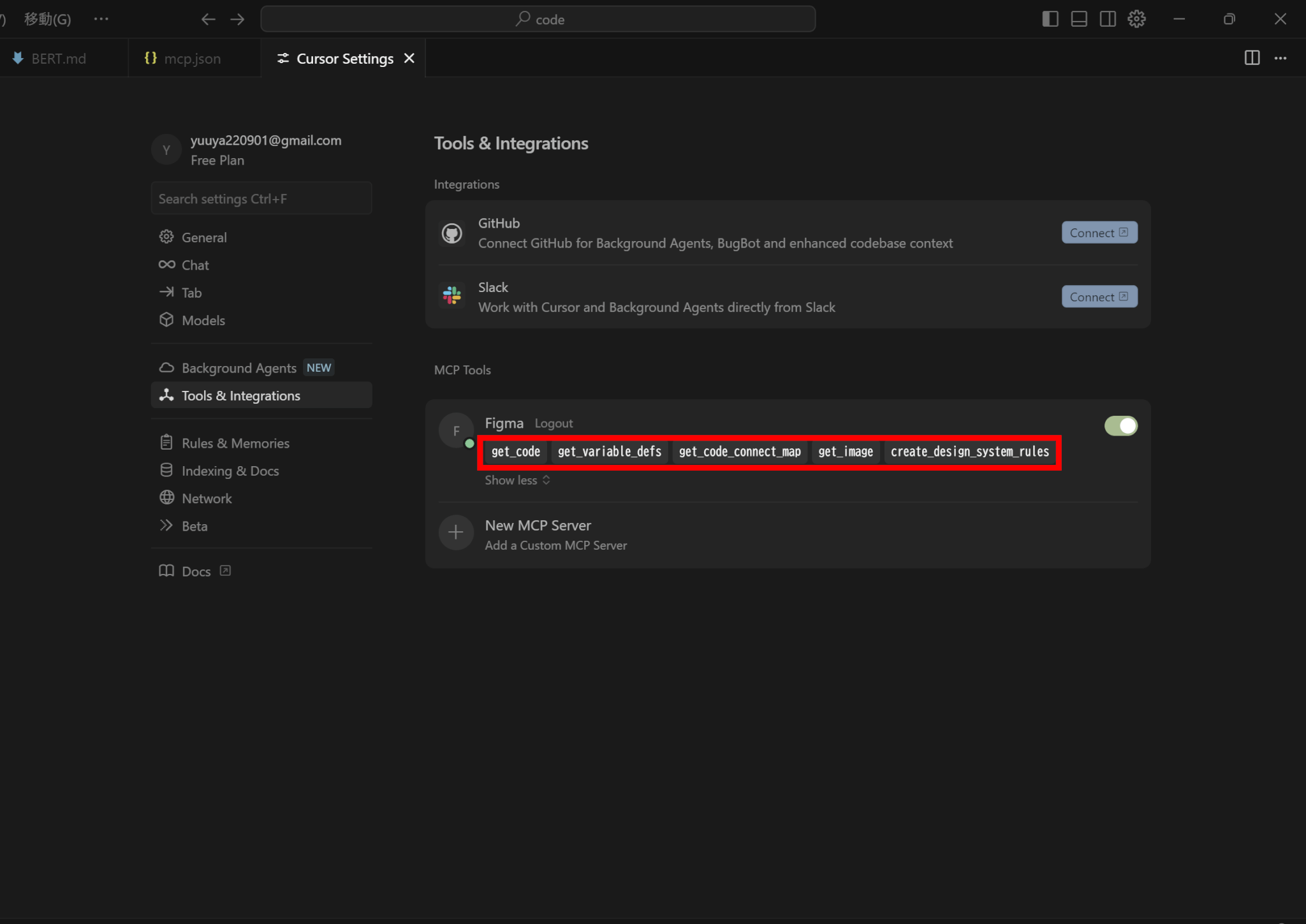
Task: Click the MCP Tools section label
Action: tap(462, 370)
